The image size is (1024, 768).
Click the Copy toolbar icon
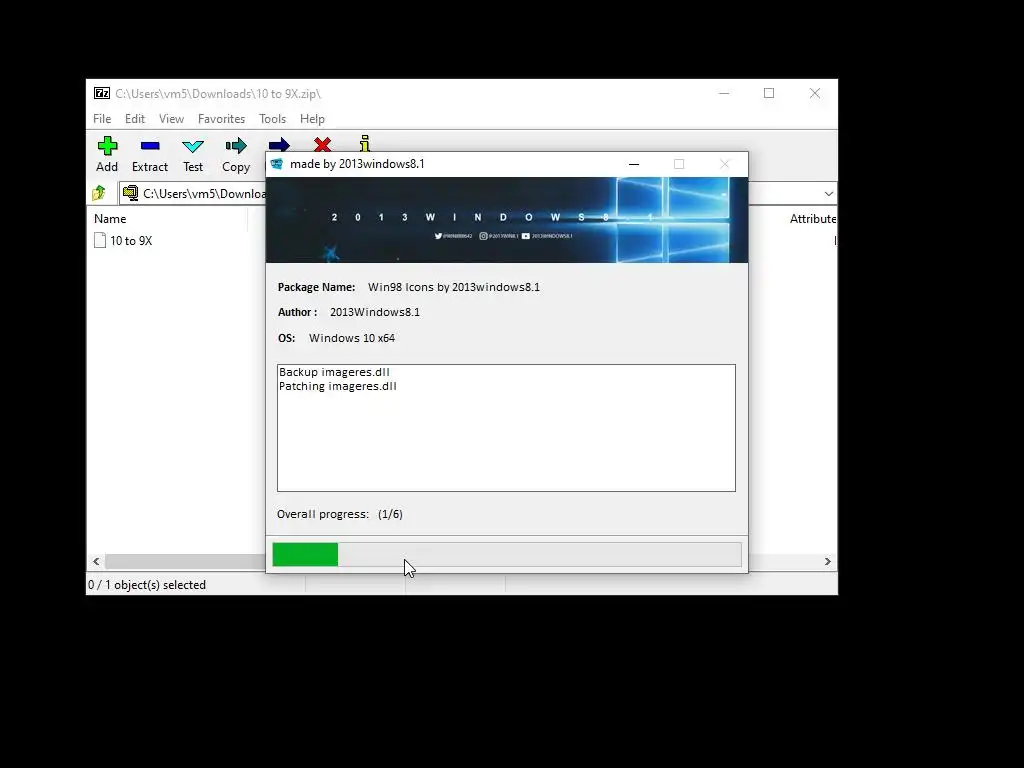click(x=236, y=146)
